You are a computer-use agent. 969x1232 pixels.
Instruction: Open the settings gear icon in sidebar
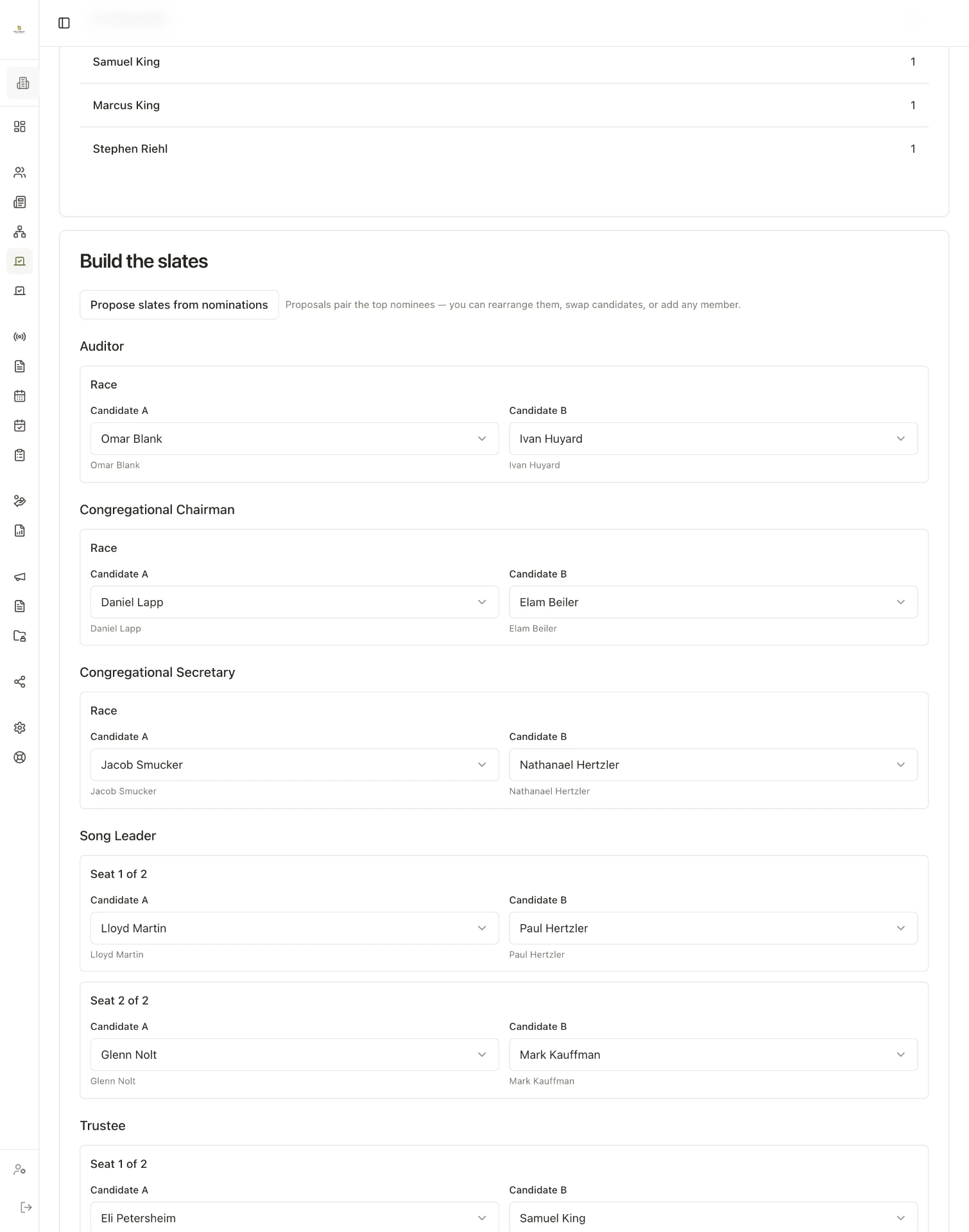tap(20, 728)
